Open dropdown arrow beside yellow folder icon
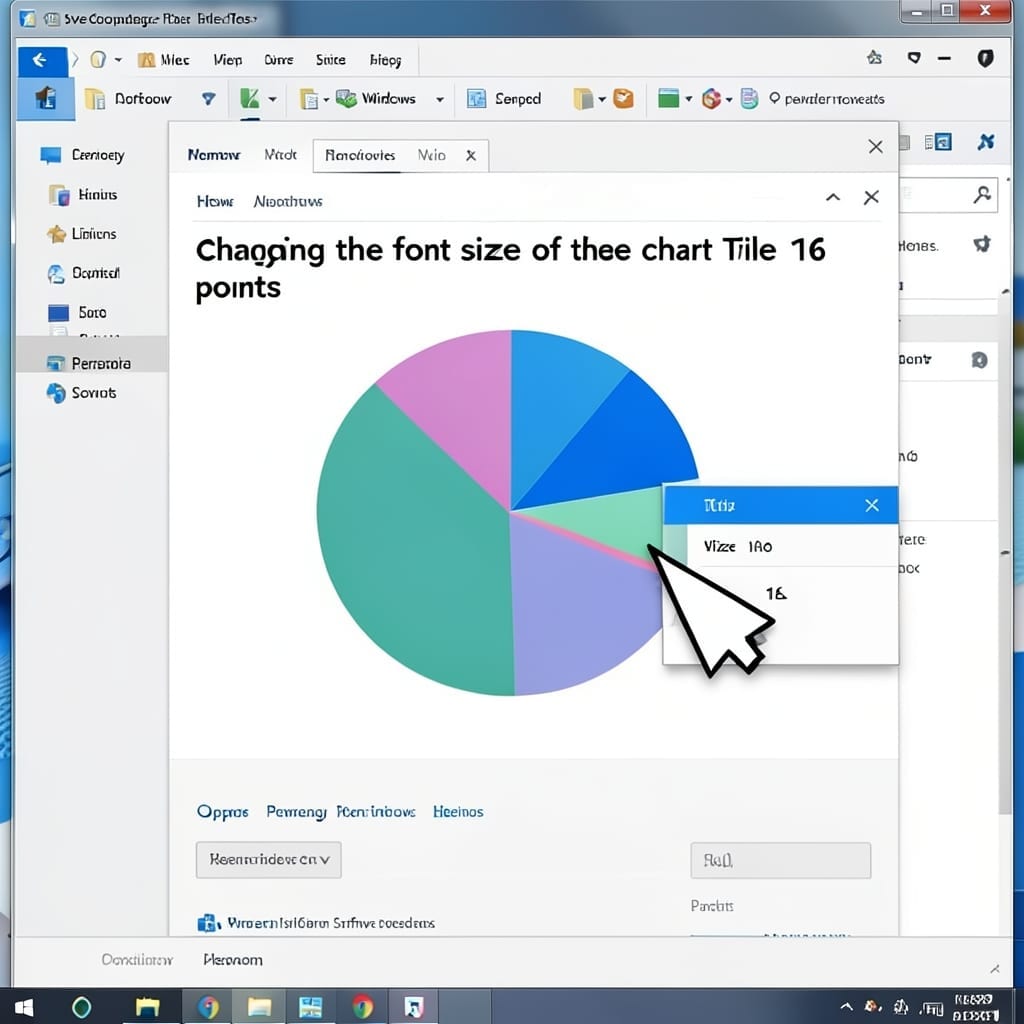 tap(602, 99)
